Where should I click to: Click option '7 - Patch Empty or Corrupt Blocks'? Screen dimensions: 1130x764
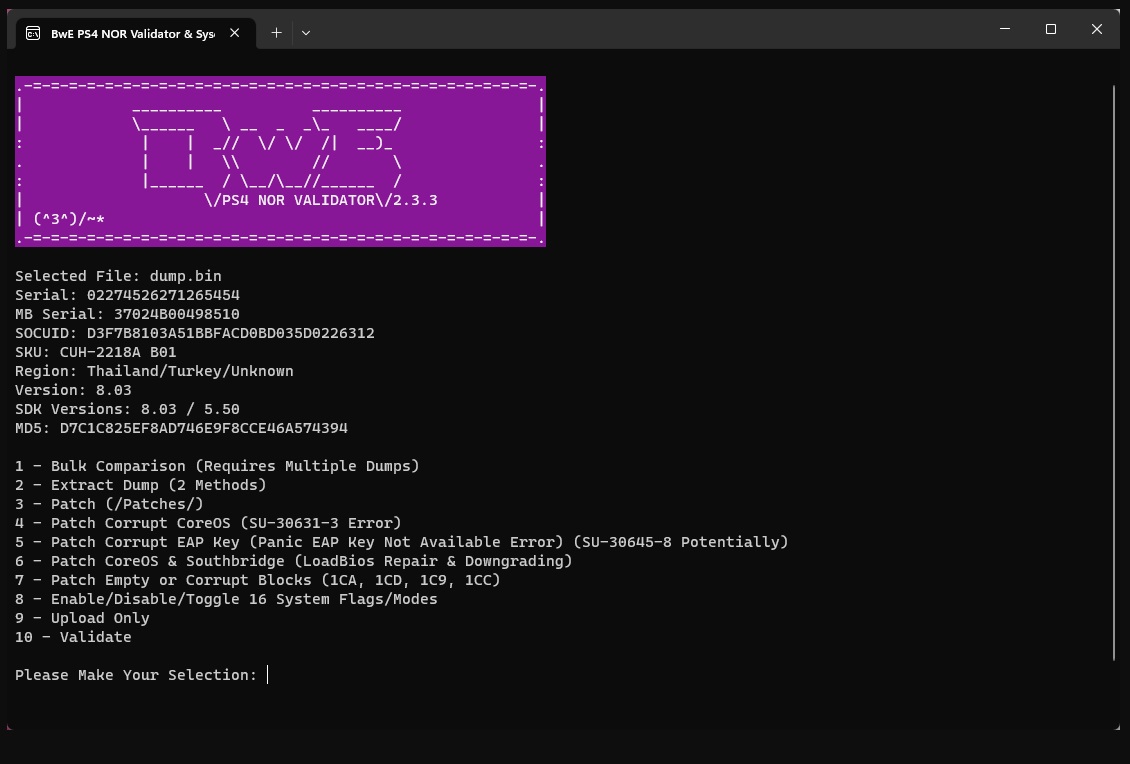pyautogui.click(x=258, y=579)
